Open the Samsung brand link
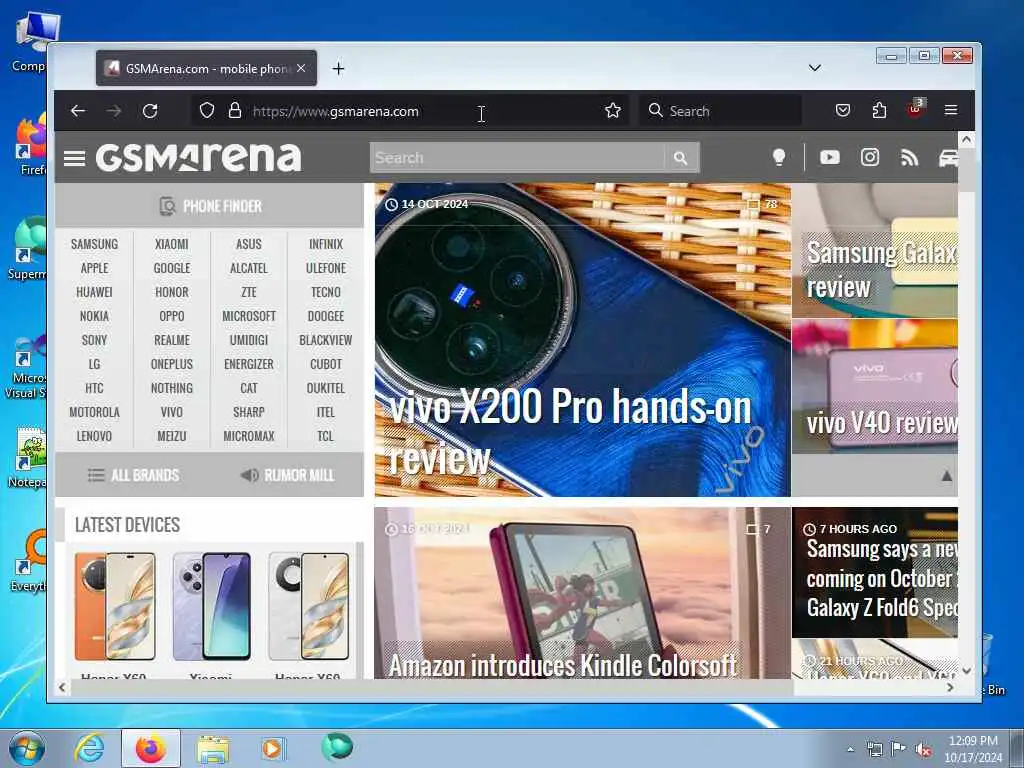 coord(95,244)
